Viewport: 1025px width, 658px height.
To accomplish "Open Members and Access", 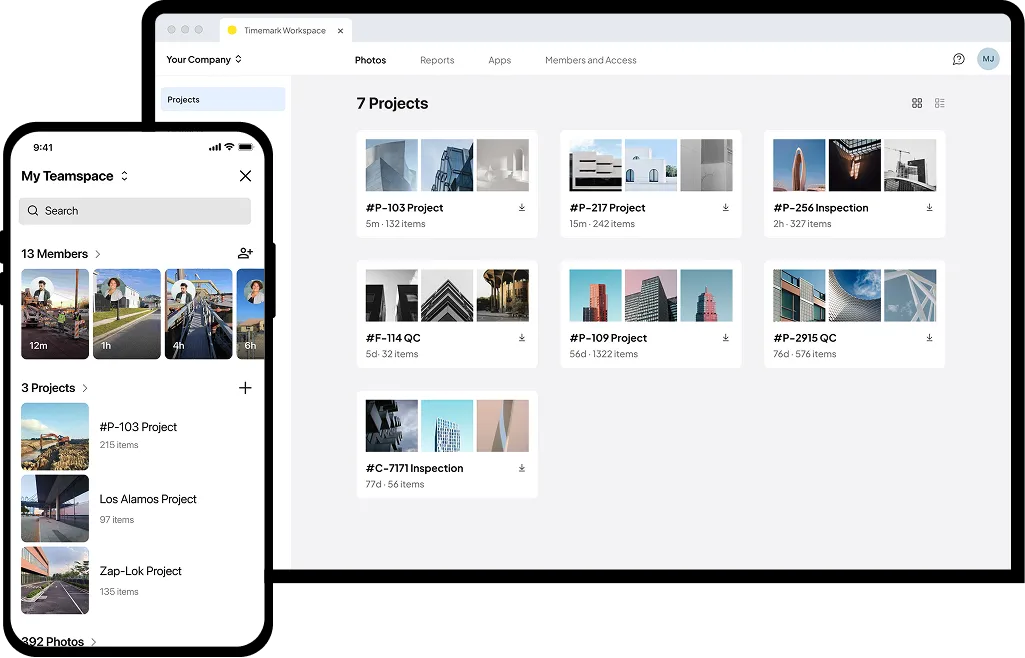I will pyautogui.click(x=590, y=60).
